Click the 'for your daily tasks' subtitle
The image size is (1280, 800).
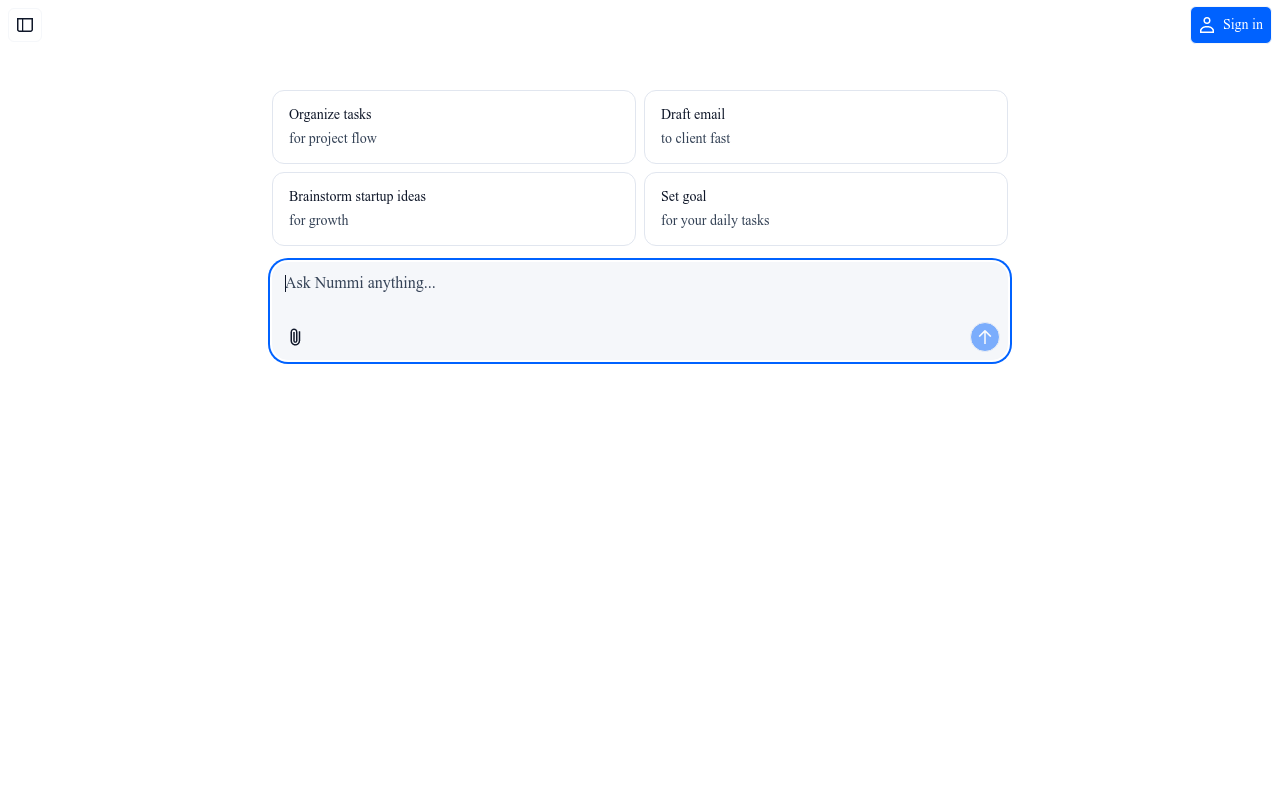tap(715, 221)
